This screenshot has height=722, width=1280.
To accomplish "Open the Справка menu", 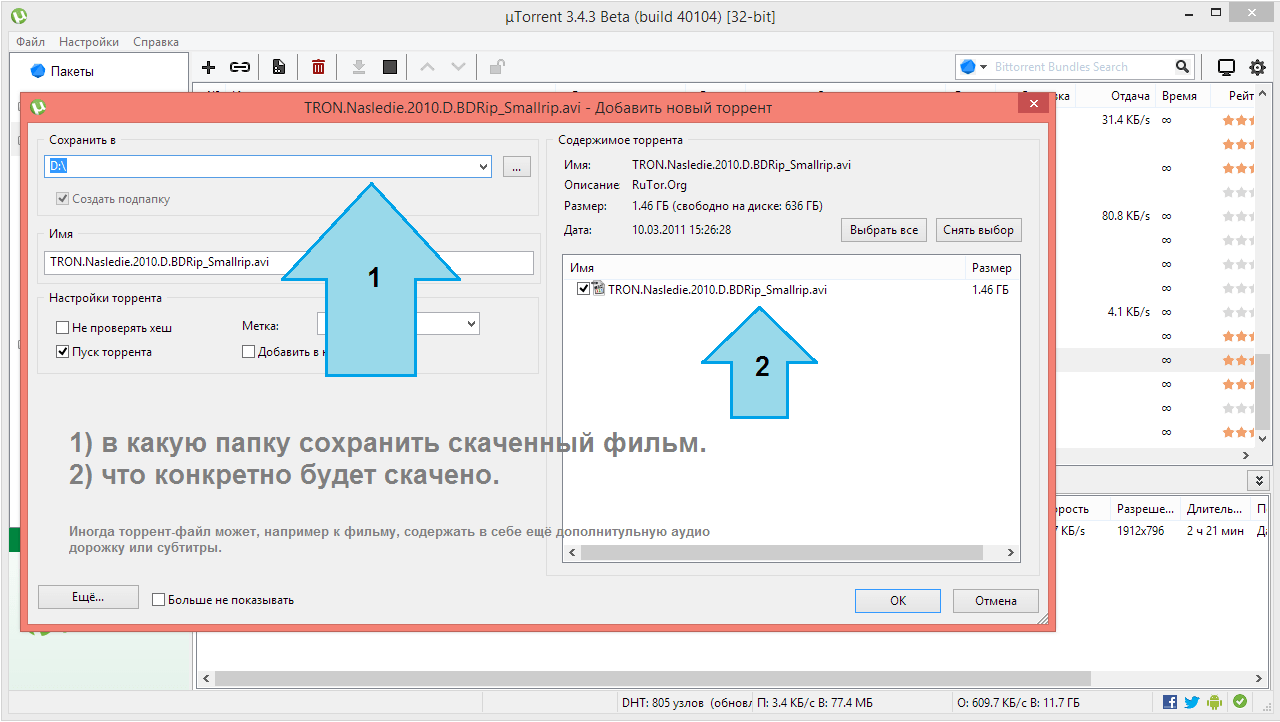I will pos(156,42).
